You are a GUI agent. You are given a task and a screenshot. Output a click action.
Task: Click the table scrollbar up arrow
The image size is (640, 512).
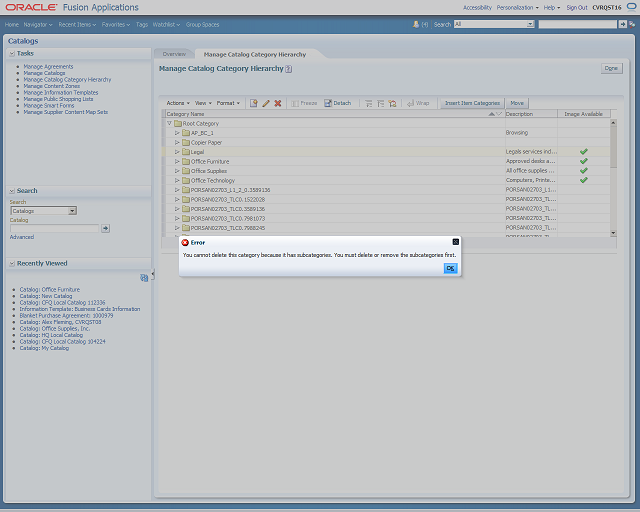point(613,122)
